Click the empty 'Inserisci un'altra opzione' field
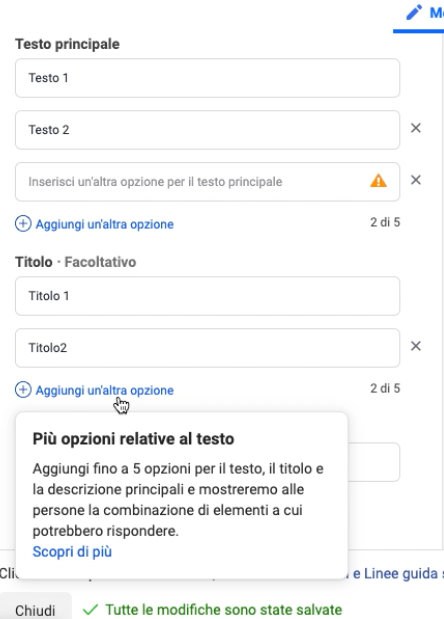The image size is (444, 619). point(207,182)
